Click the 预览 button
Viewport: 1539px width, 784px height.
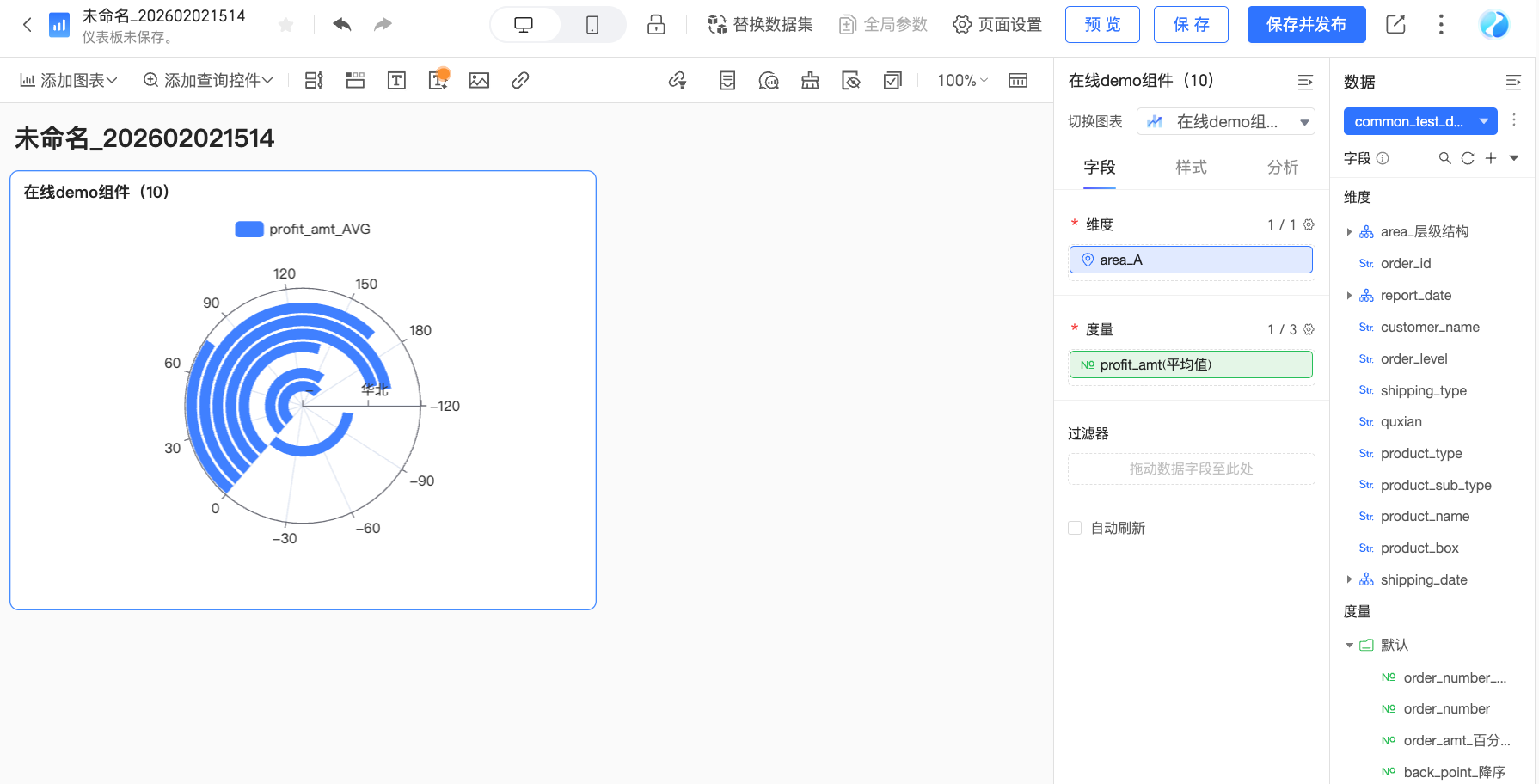click(1101, 25)
